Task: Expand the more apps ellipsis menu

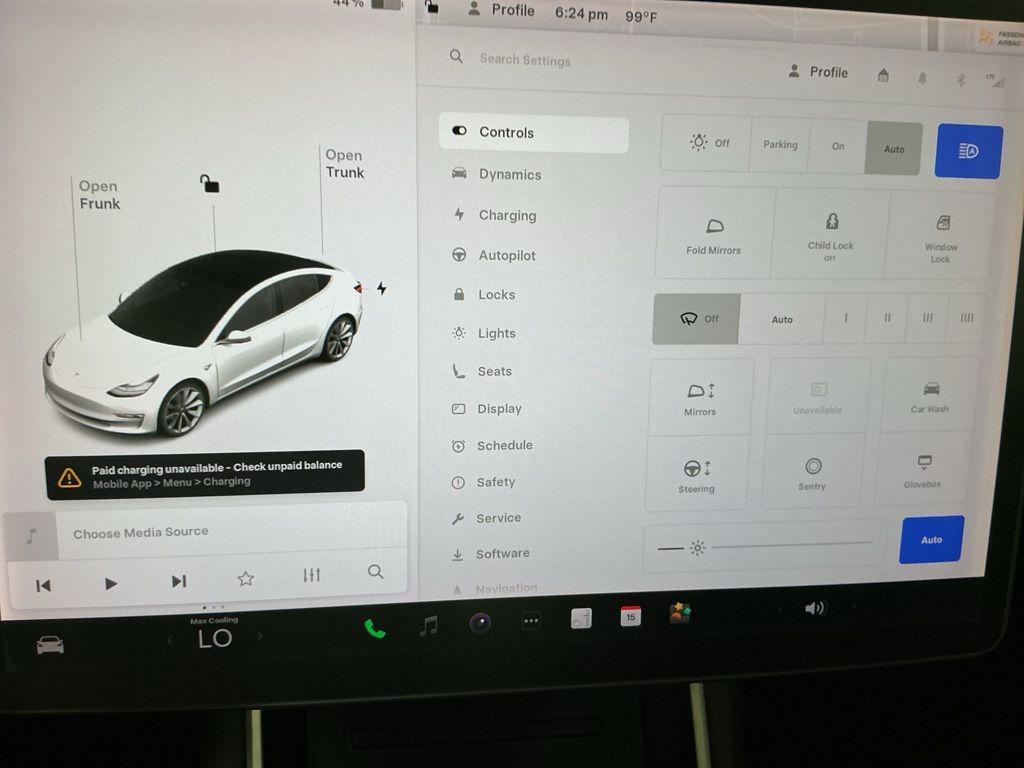Action: [x=531, y=621]
